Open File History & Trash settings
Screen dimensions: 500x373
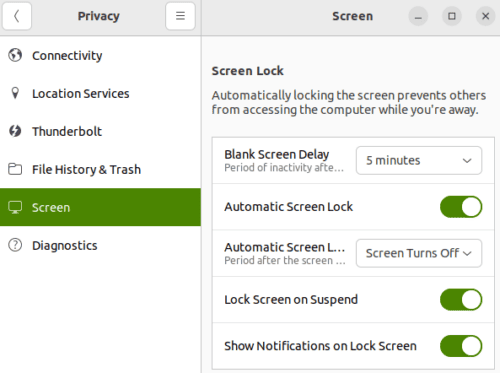coord(100,169)
